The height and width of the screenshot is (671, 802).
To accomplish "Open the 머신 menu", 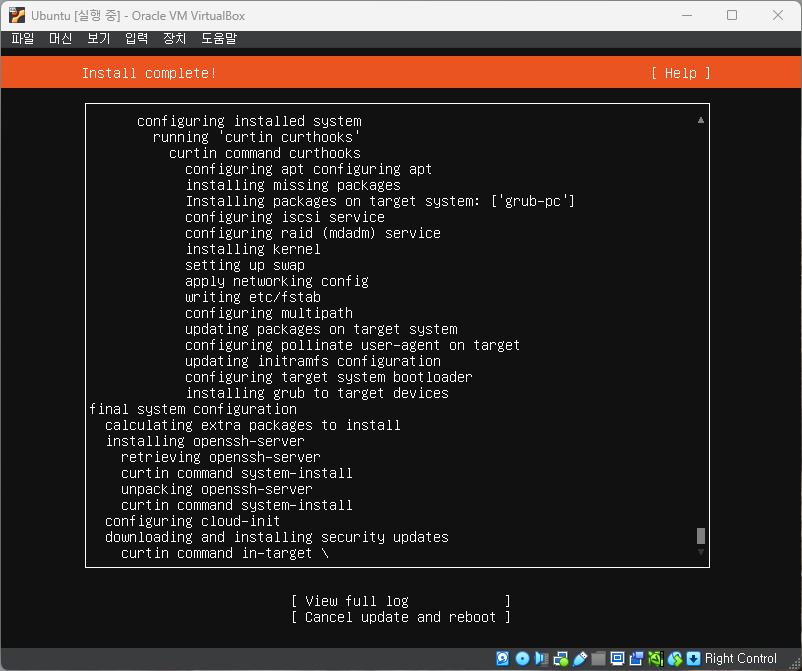I will 60,38.
